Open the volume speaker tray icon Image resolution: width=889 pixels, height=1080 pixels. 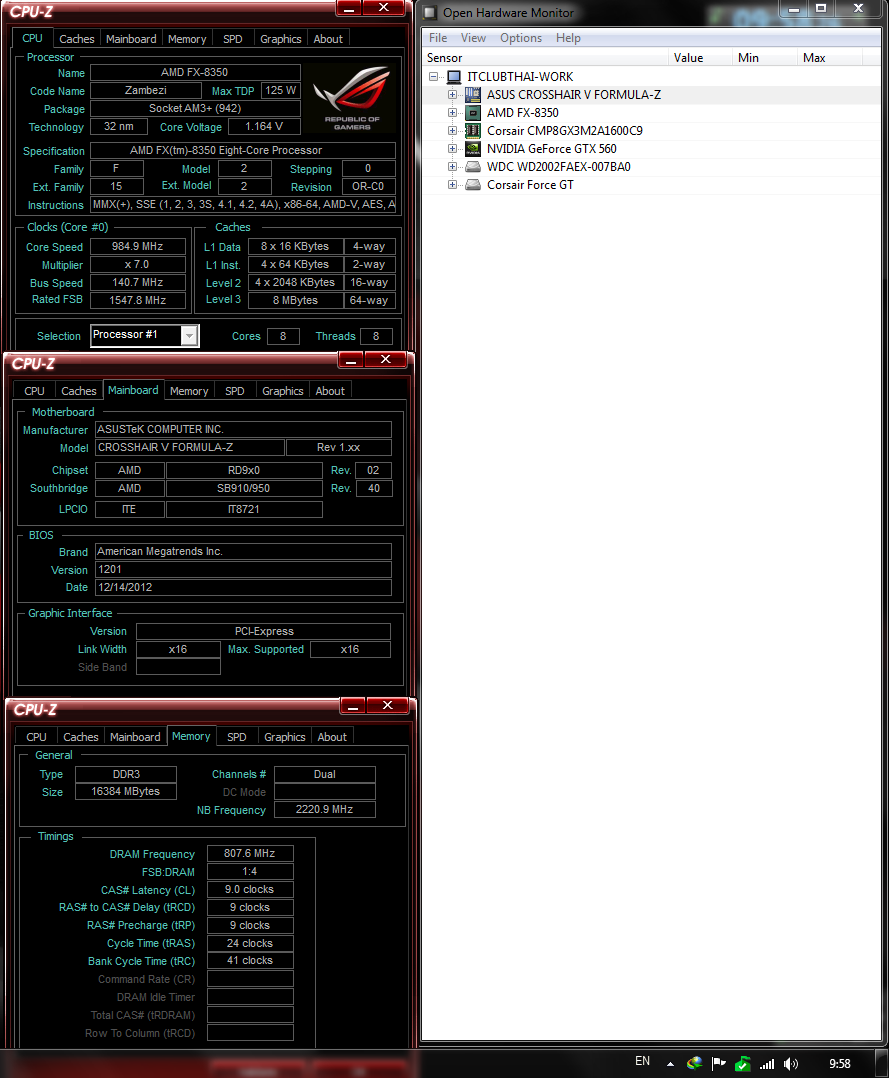791,1063
